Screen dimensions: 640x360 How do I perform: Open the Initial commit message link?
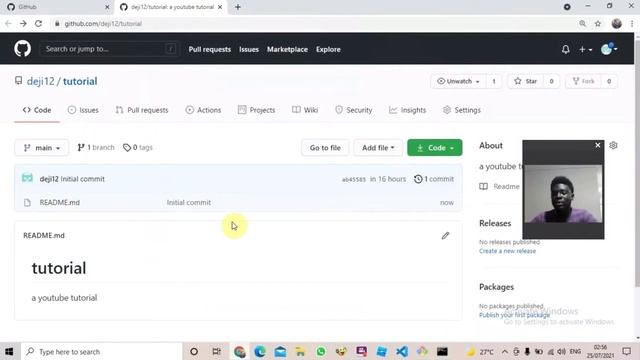coord(83,179)
